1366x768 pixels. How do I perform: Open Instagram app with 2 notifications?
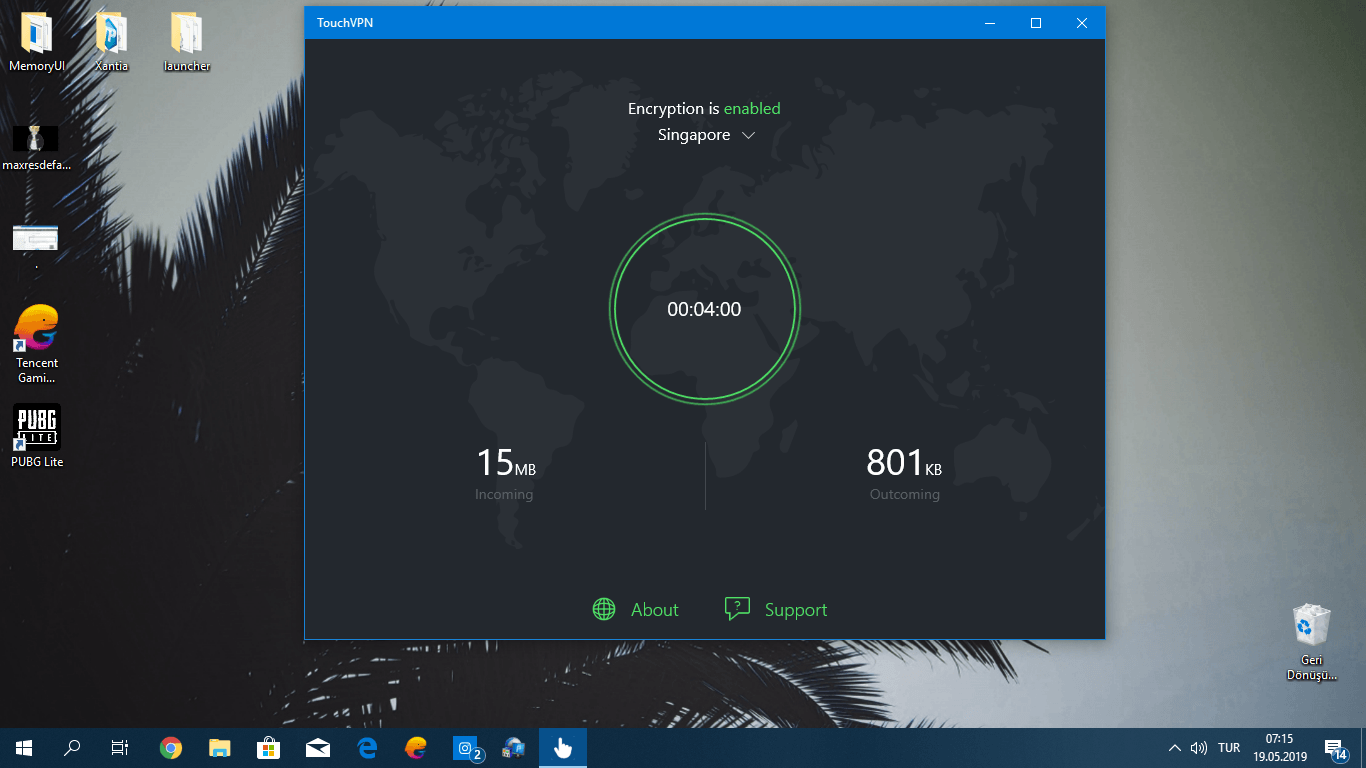pyautogui.click(x=467, y=748)
